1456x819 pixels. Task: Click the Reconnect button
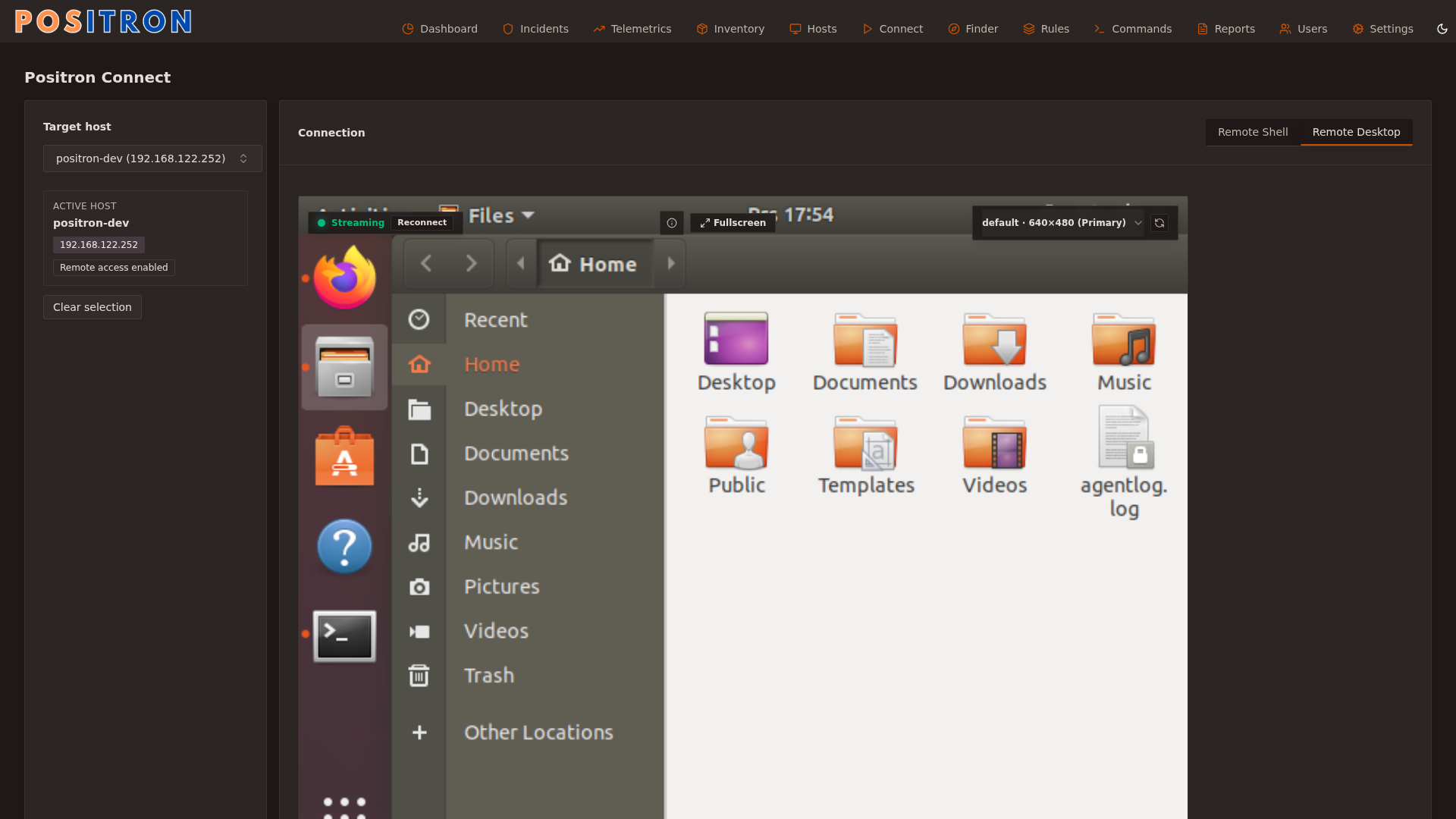pyautogui.click(x=422, y=222)
